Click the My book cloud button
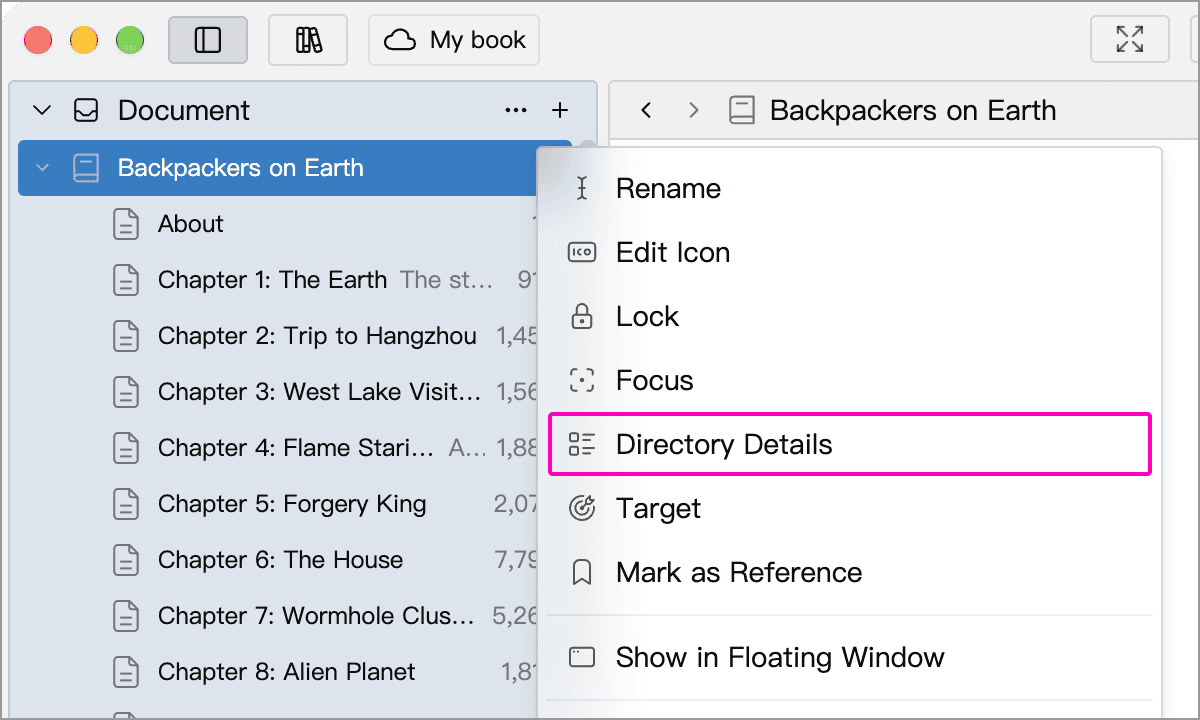1200x720 pixels. point(454,40)
